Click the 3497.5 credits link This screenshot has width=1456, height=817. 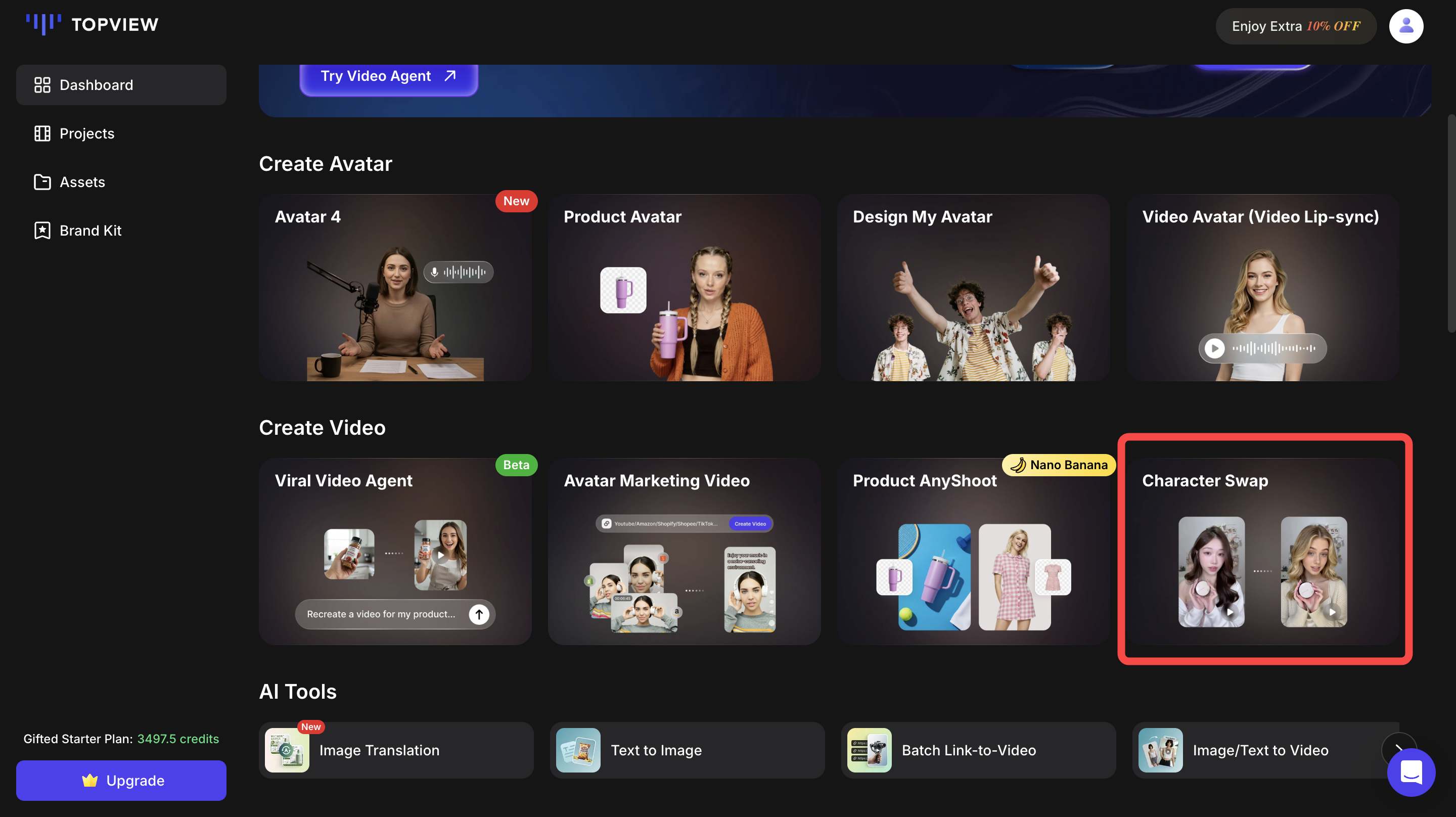178,739
